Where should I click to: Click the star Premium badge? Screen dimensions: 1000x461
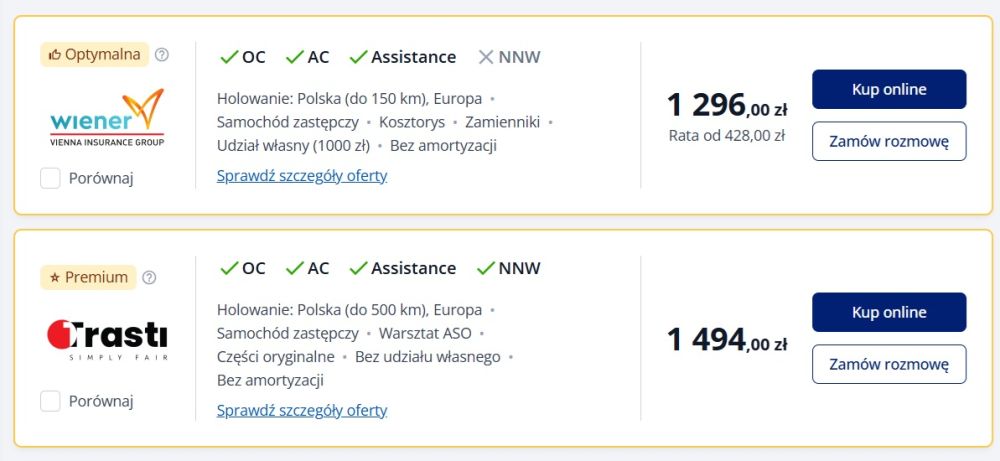coord(88,277)
